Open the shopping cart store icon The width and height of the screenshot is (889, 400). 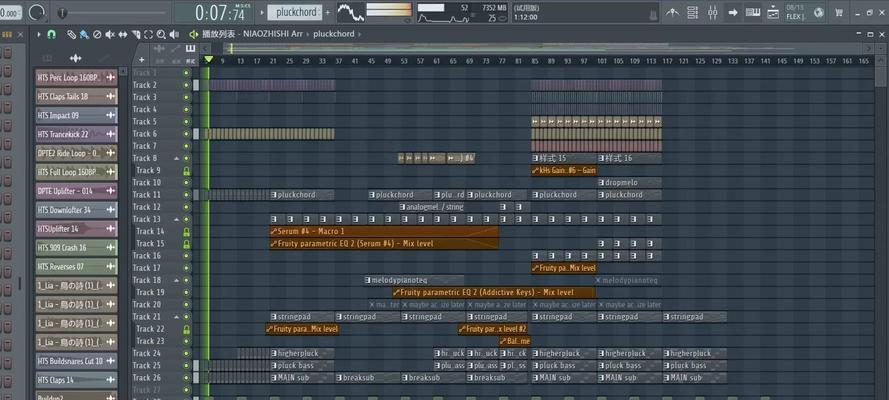pos(839,12)
